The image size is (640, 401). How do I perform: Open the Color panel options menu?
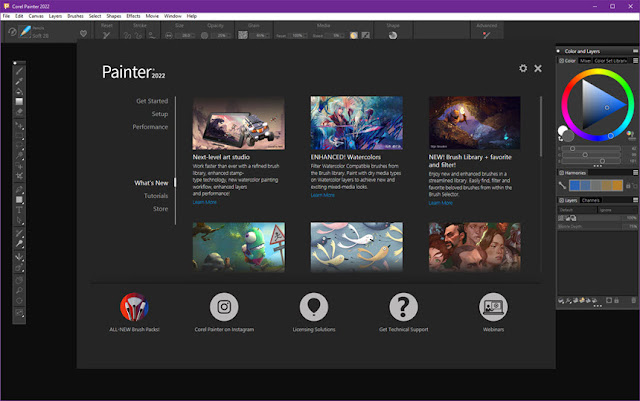point(635,60)
